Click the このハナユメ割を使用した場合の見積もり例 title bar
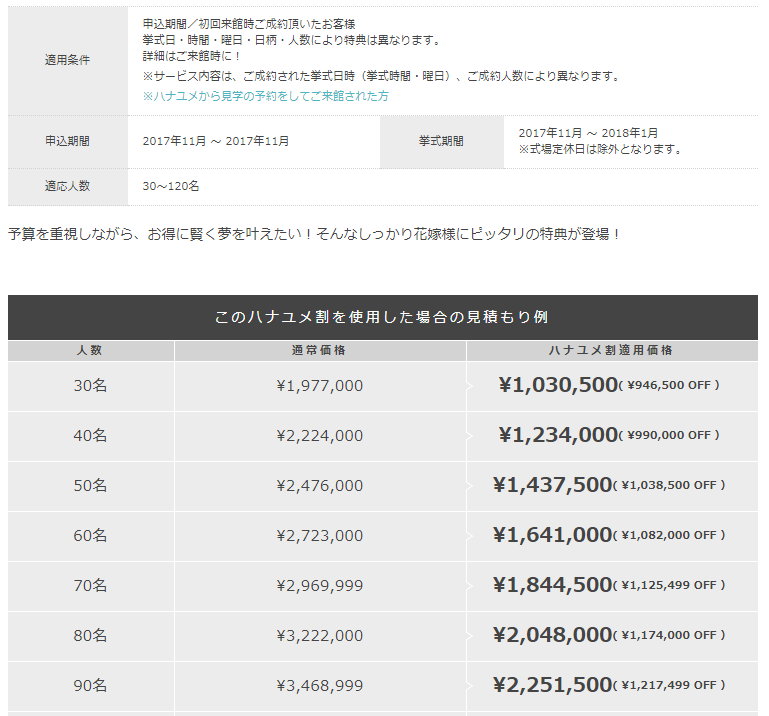The image size is (769, 716). 383,317
